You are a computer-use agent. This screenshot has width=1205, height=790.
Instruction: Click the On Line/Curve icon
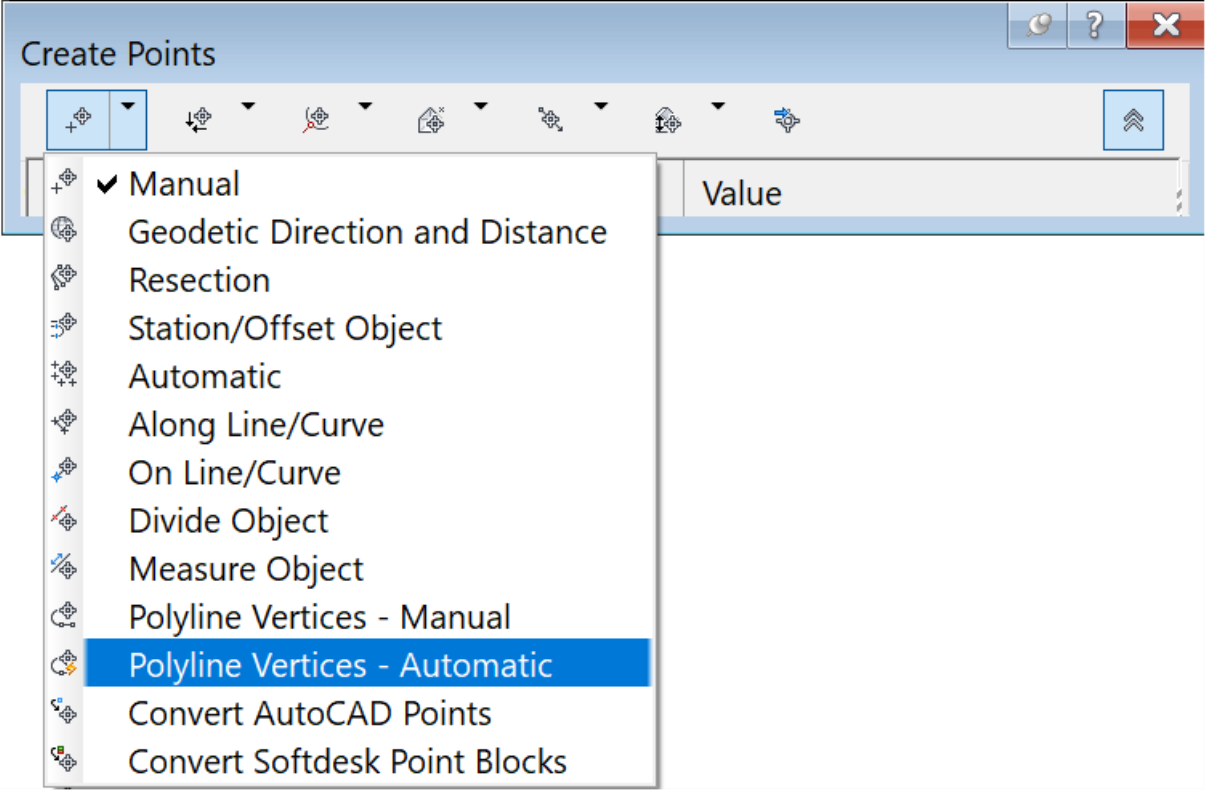point(64,470)
